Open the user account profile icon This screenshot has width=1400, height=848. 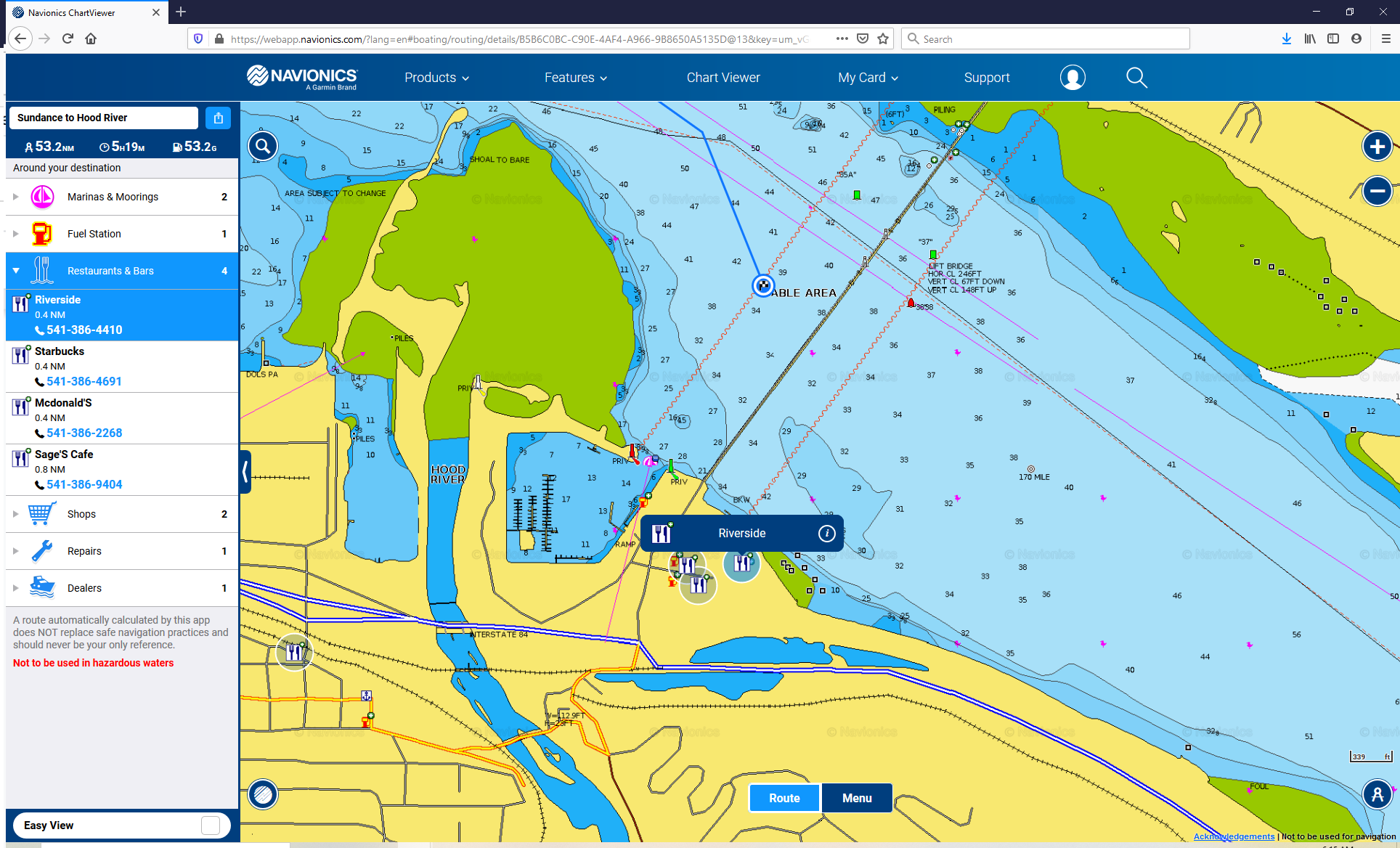(x=1073, y=77)
